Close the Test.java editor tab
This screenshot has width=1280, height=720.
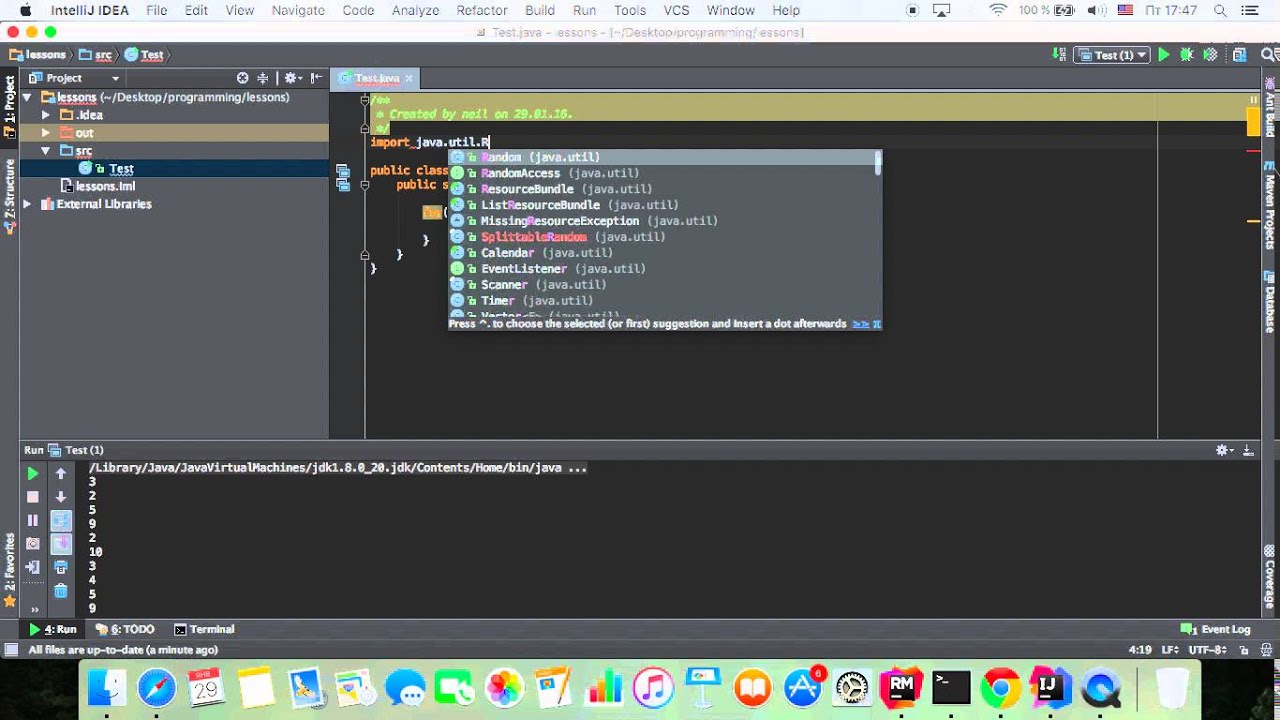(x=409, y=78)
